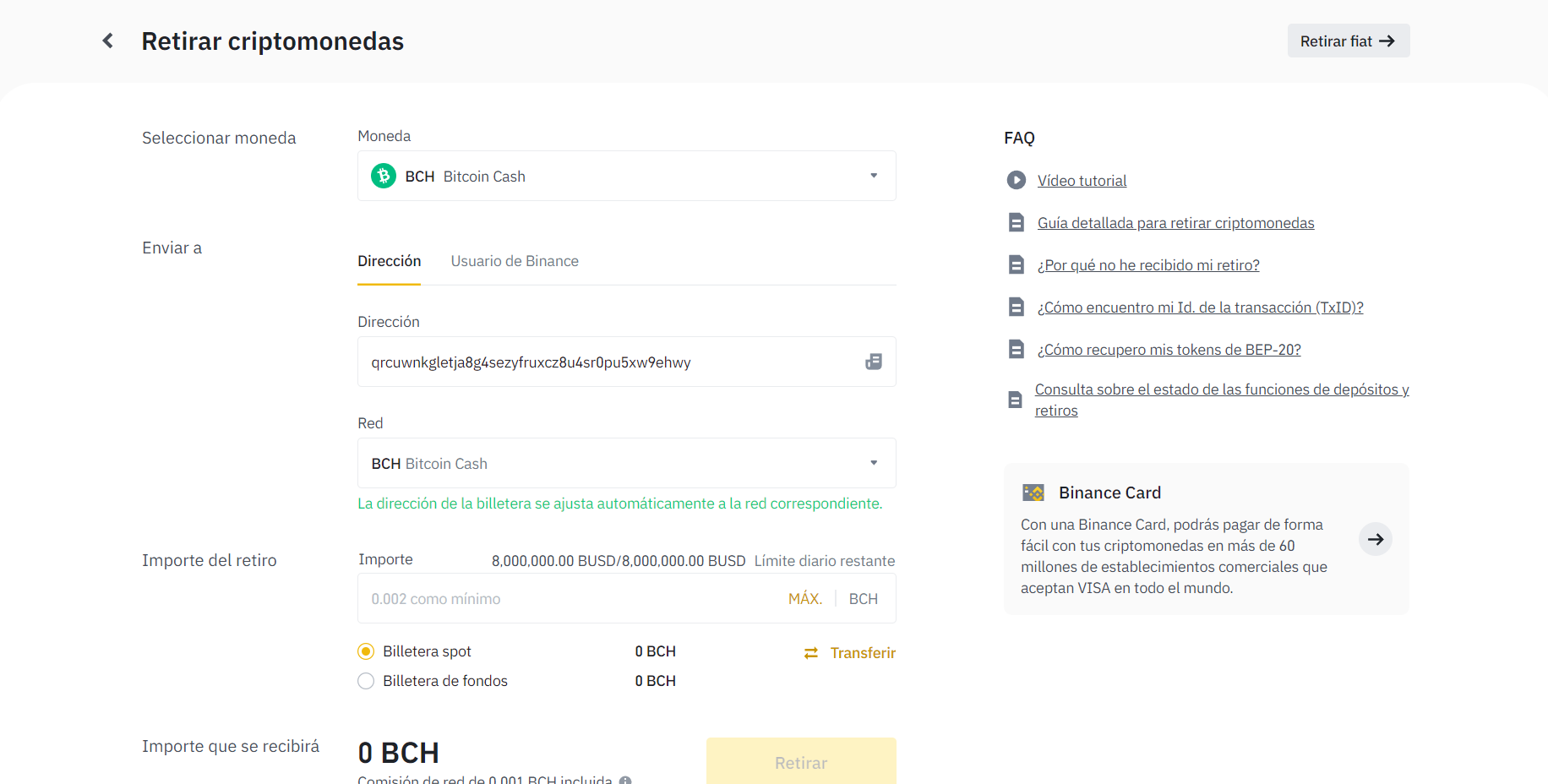Select Billetera spot radio button
1548x784 pixels.
[366, 651]
